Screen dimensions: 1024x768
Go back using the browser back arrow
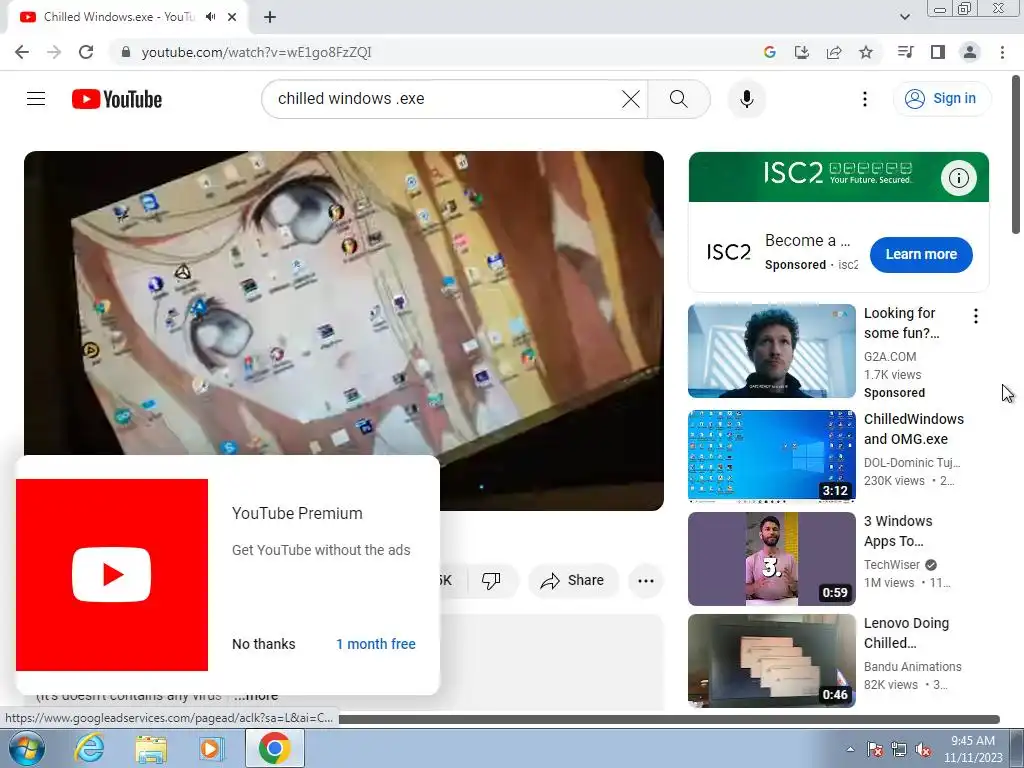[x=22, y=52]
